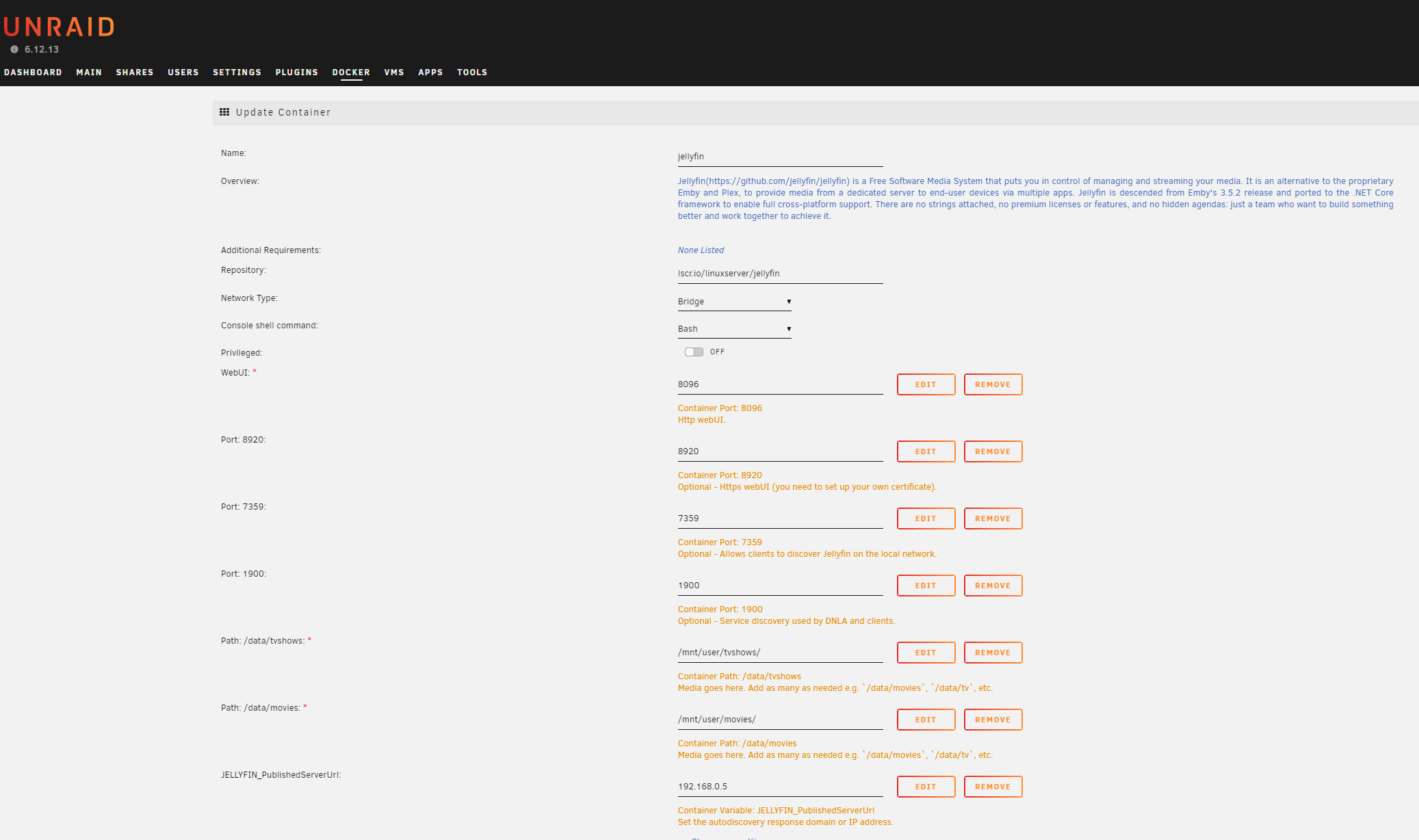Edit the WebUI port 8096 entry
The image size is (1419, 840).
tap(926, 384)
